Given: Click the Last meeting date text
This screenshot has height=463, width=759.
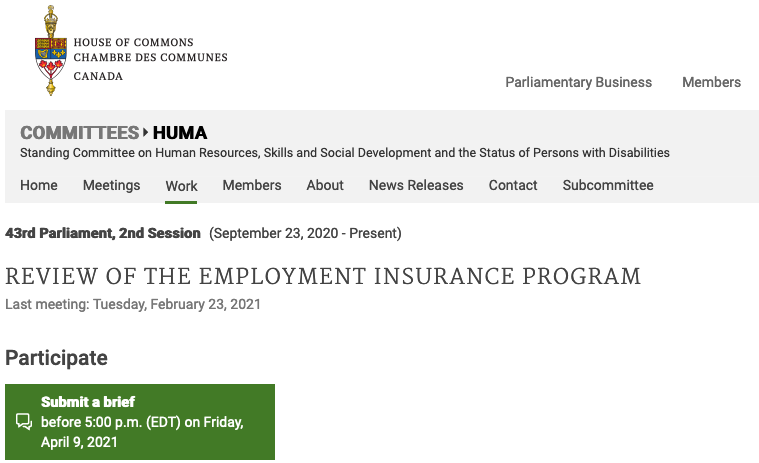Looking at the screenshot, I should click(x=133, y=304).
